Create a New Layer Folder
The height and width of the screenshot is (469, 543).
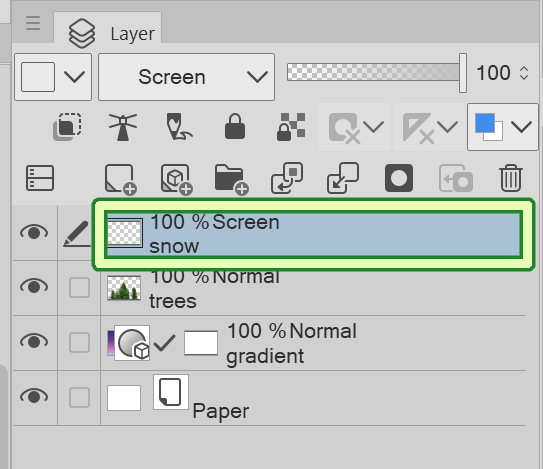point(231,179)
